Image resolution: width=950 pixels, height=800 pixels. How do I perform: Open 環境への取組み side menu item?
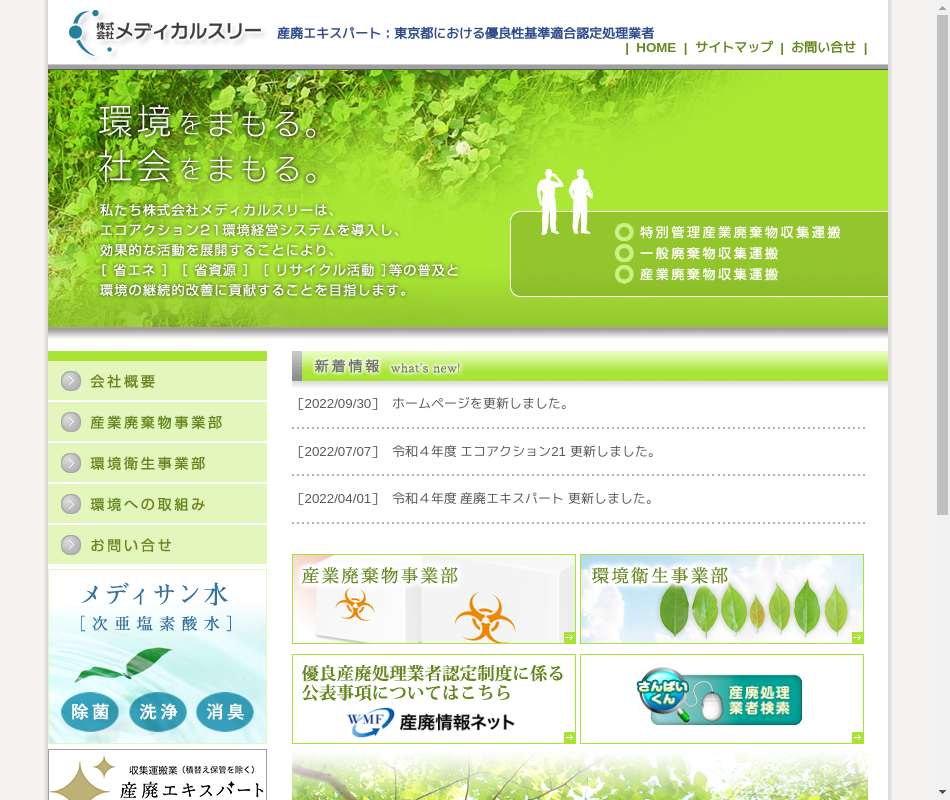pyautogui.click(x=158, y=504)
